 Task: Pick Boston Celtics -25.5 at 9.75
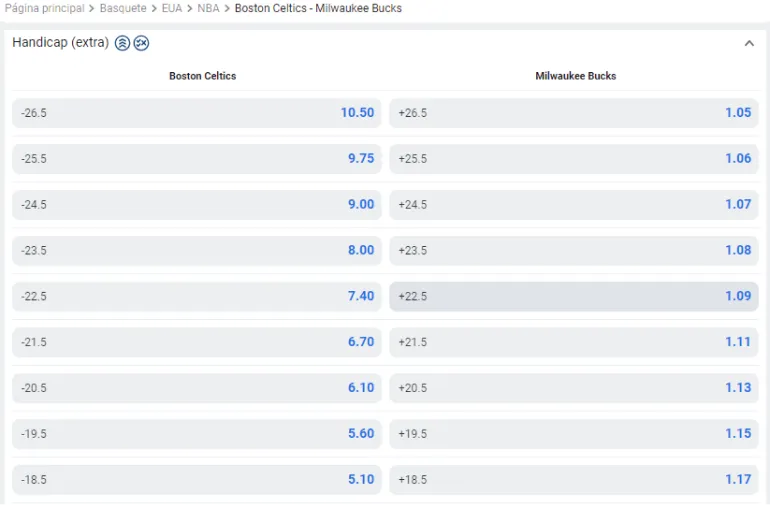(x=197, y=159)
